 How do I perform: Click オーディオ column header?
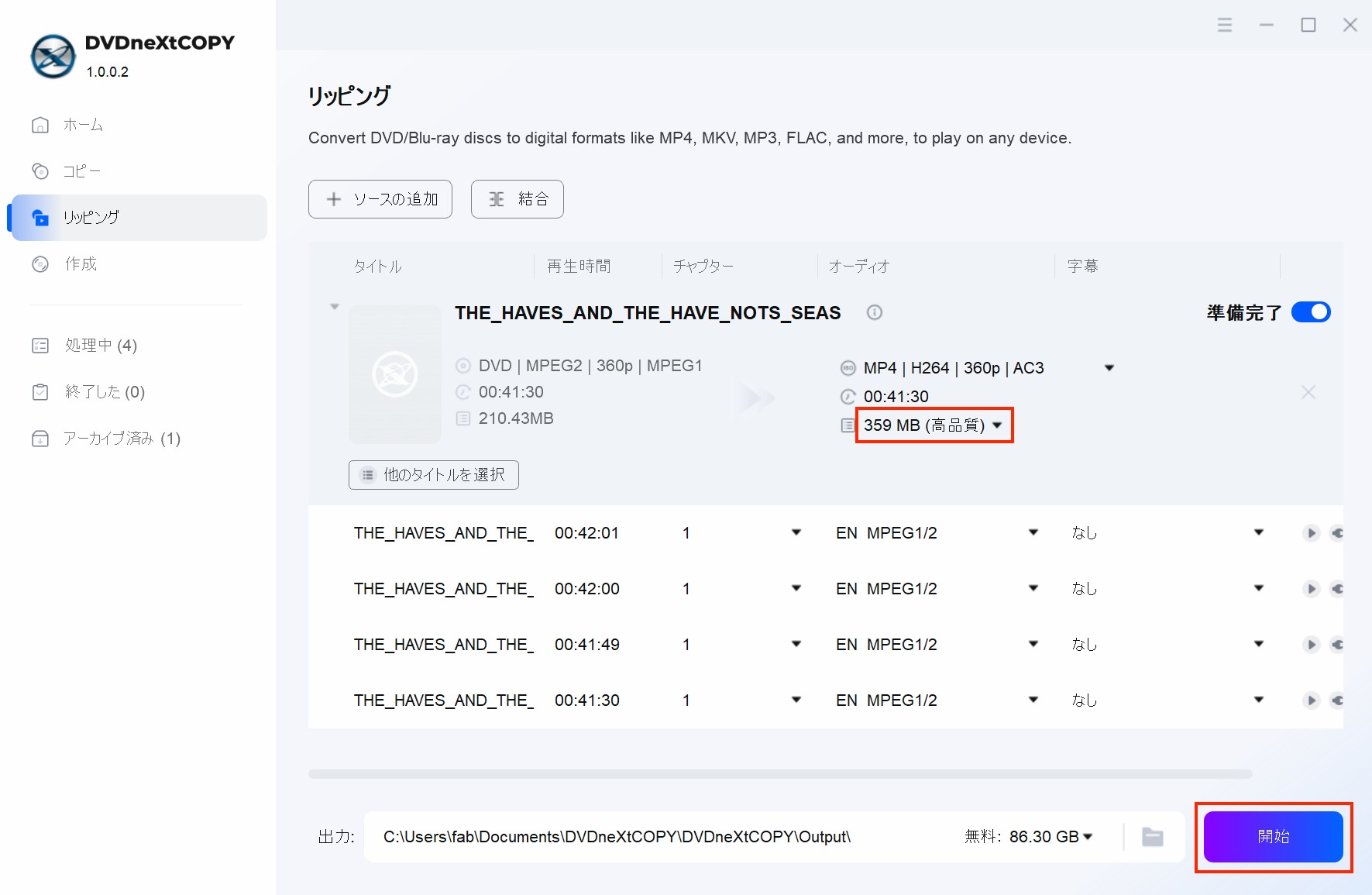click(859, 266)
